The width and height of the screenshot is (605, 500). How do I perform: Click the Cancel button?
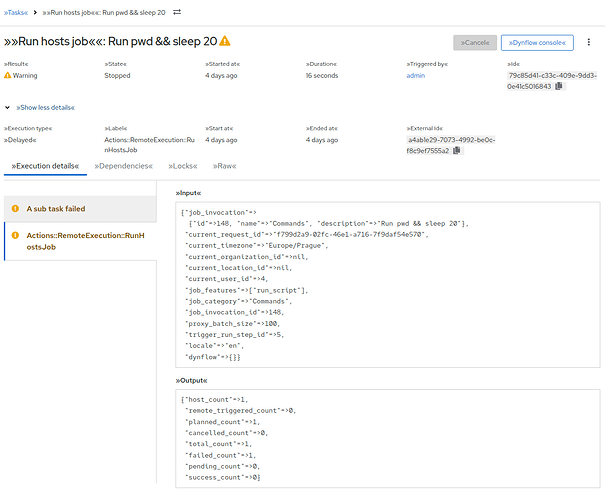click(475, 42)
